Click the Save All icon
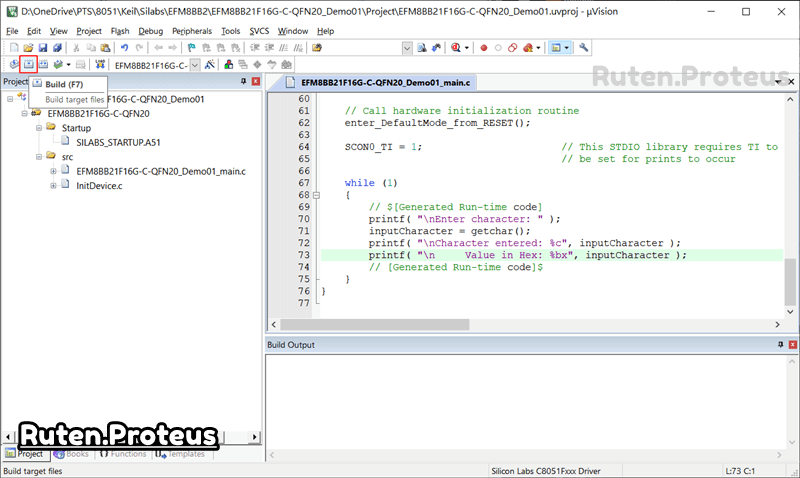This screenshot has width=800, height=478. [x=57, y=47]
